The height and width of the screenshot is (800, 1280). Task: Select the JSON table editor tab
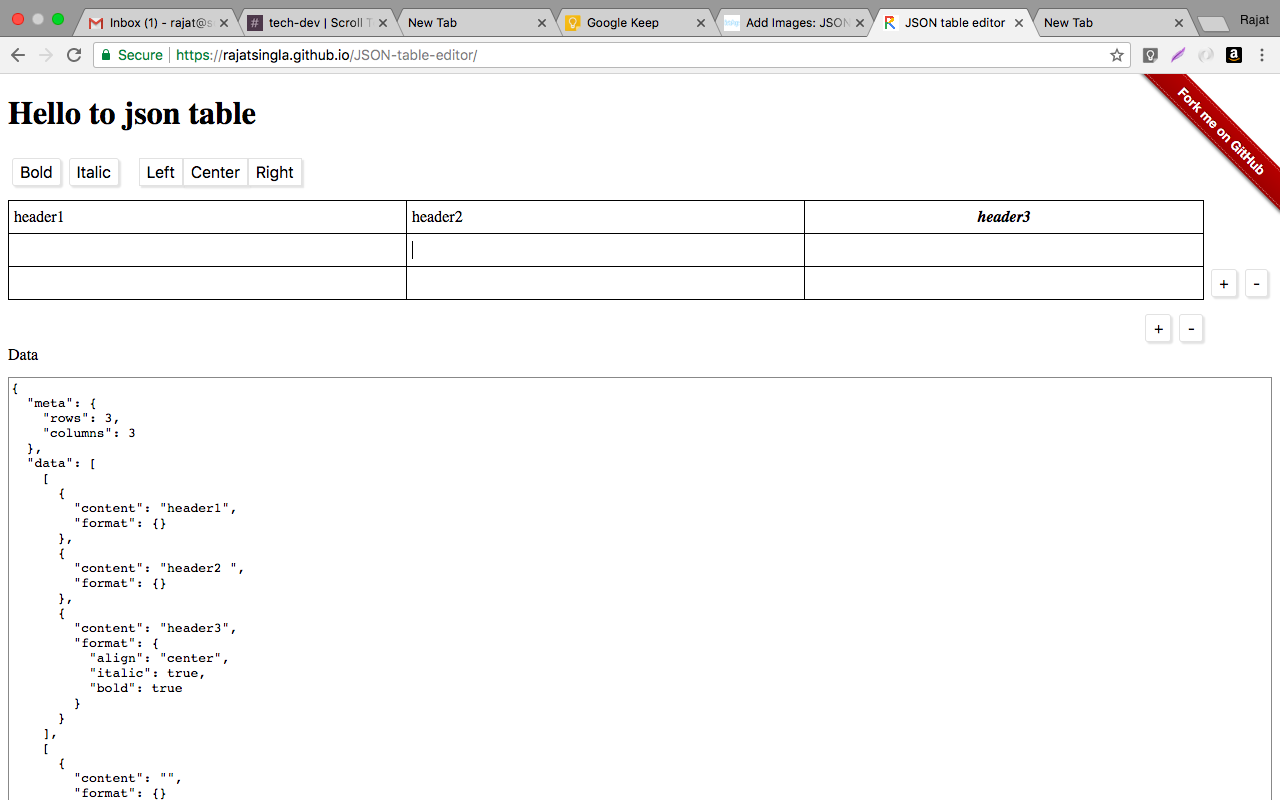click(952, 23)
